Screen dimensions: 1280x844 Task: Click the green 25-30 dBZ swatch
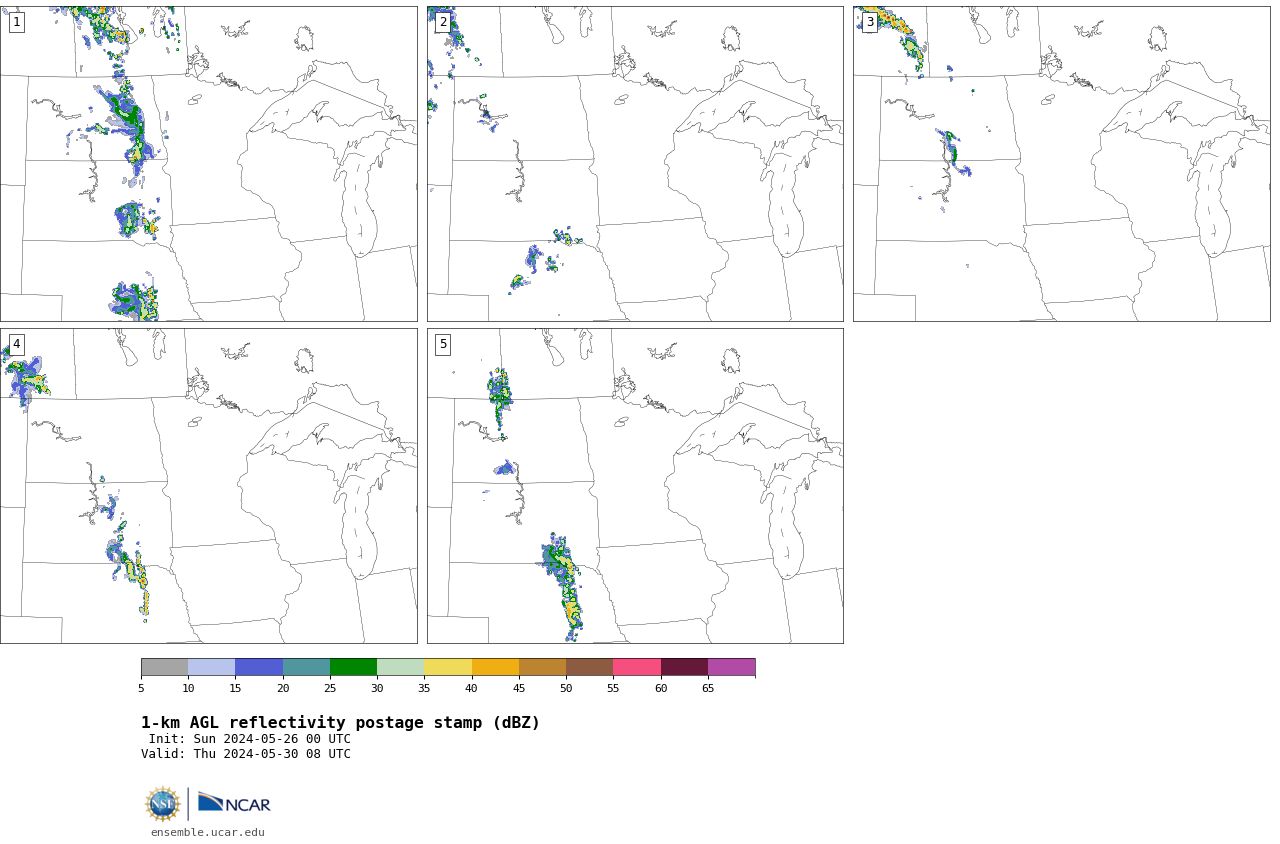(x=353, y=667)
